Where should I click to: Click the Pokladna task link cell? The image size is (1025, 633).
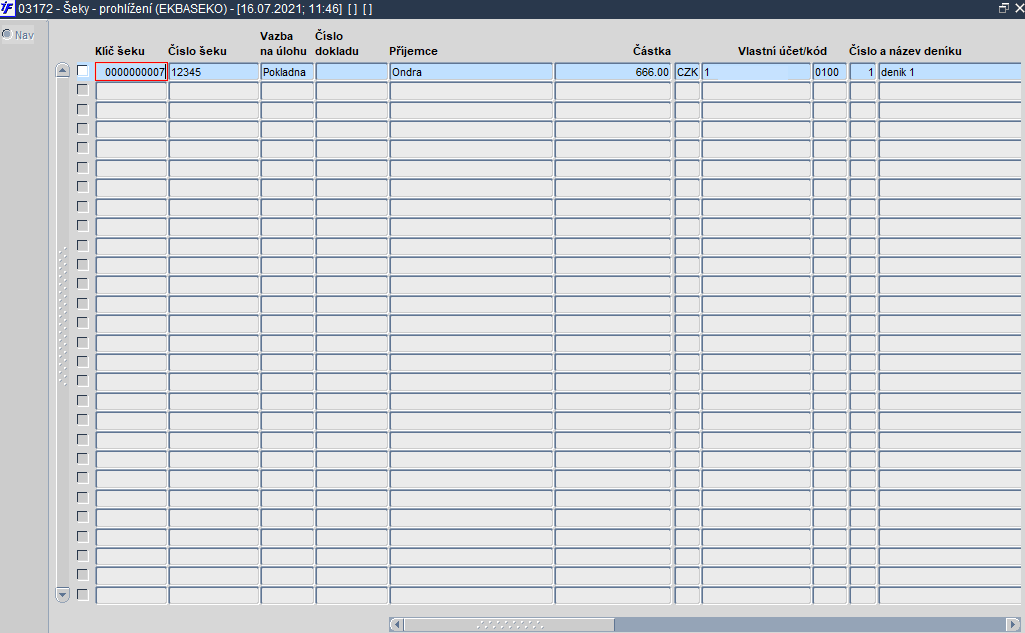pos(287,72)
